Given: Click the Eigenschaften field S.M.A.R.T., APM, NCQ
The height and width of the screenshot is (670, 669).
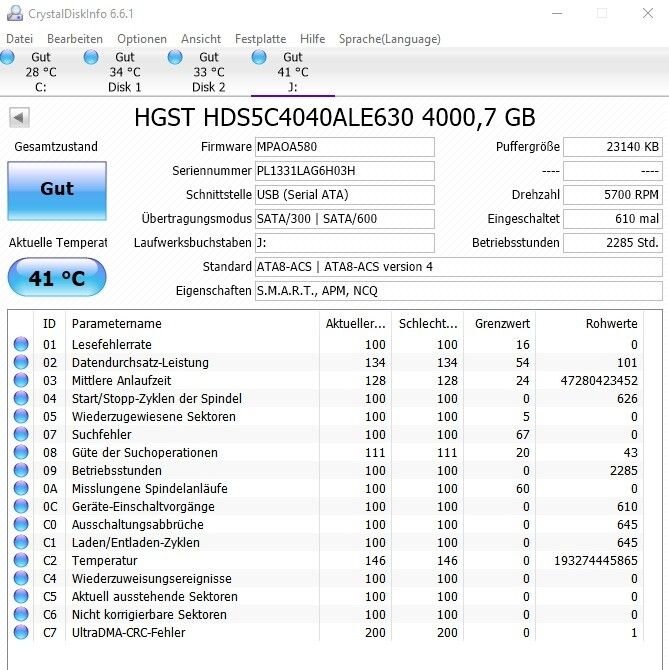Looking at the screenshot, I should (459, 291).
